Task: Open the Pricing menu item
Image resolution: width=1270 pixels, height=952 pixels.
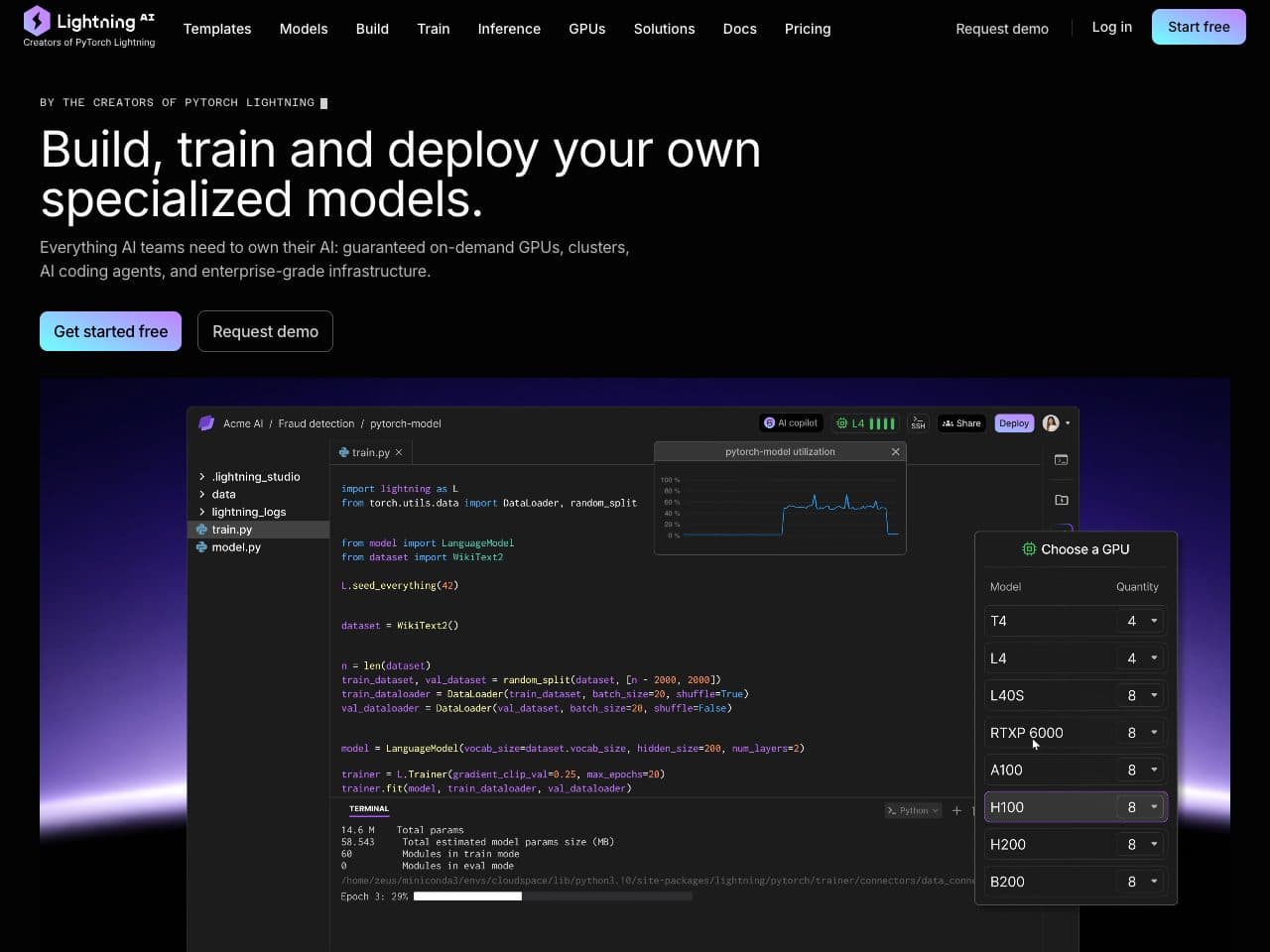Action: (x=808, y=29)
